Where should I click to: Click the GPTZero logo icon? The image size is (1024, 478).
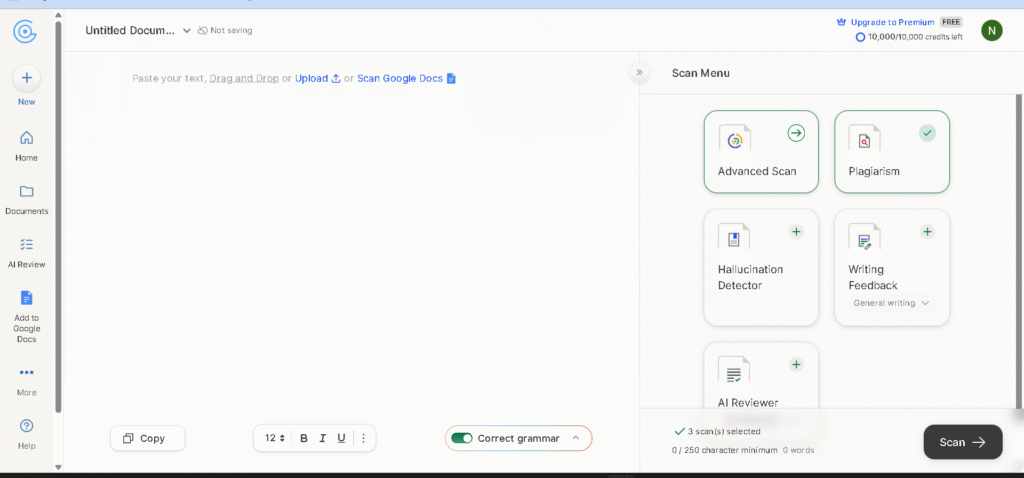(25, 31)
